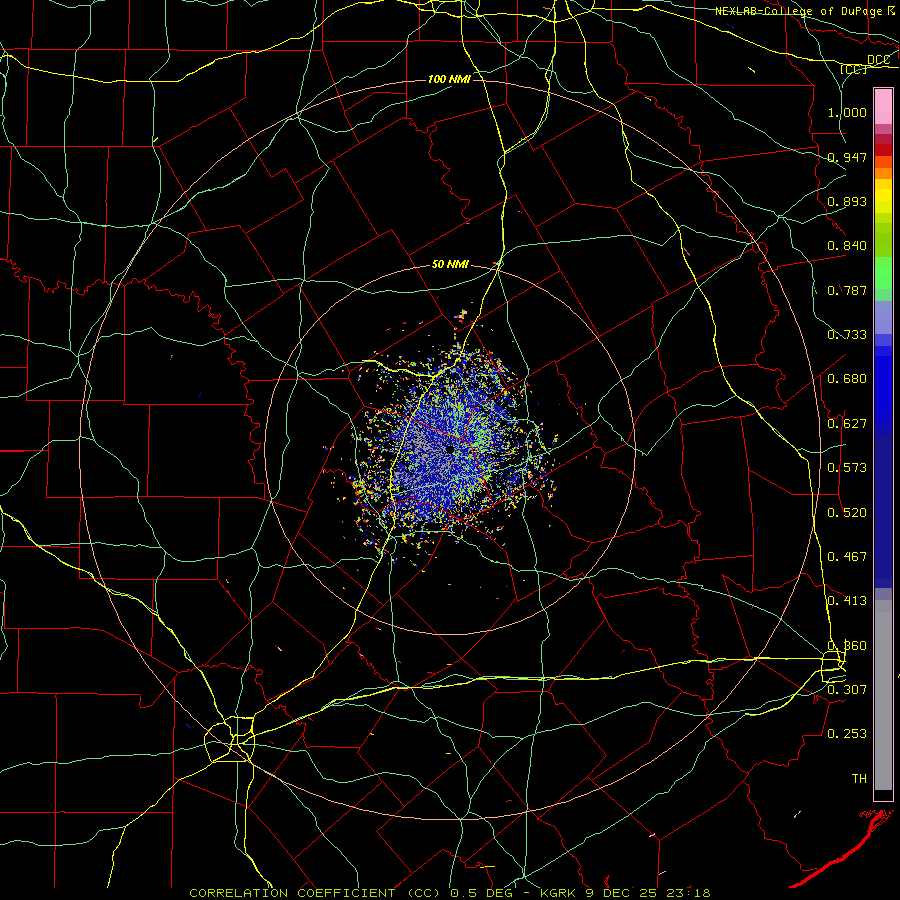900x900 pixels.
Task: Click the 100 NMI range ring label
Action: click(x=449, y=79)
